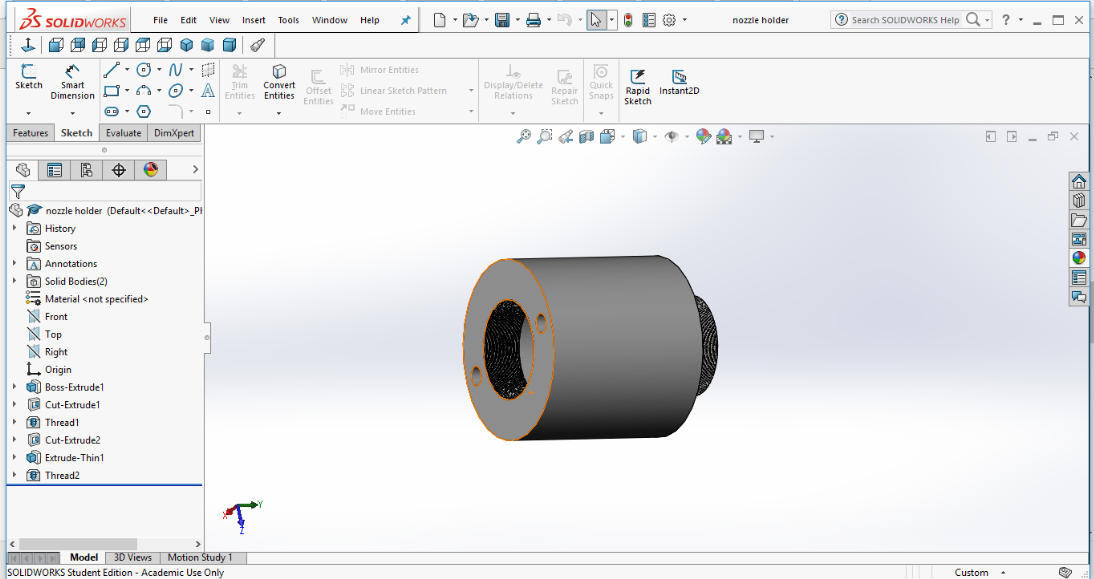
Task: Click the Section View icon
Action: coord(586,137)
